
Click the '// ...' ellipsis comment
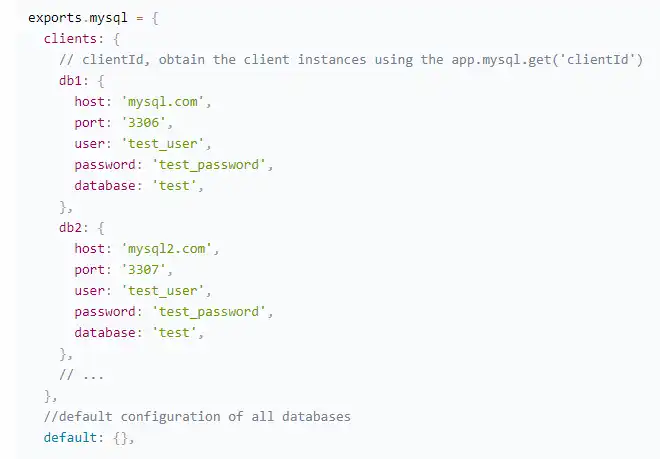82,374
